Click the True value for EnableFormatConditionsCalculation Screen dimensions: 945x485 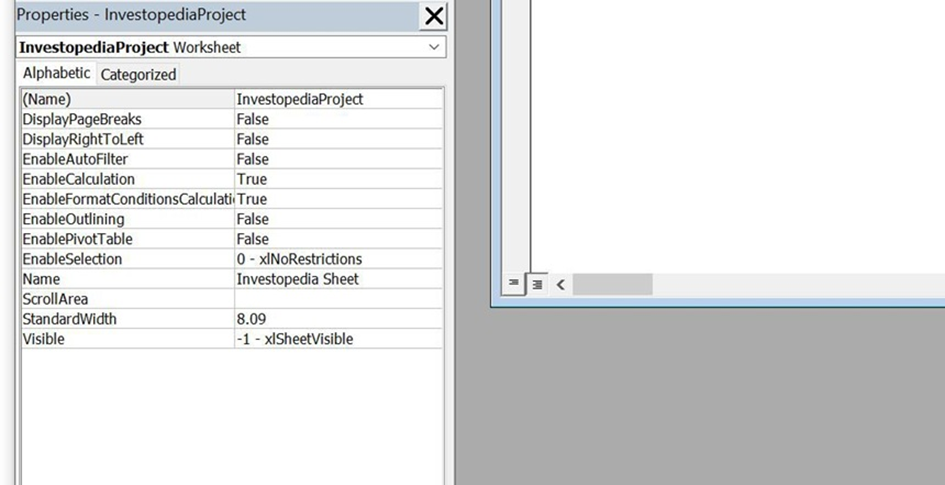(x=338, y=199)
